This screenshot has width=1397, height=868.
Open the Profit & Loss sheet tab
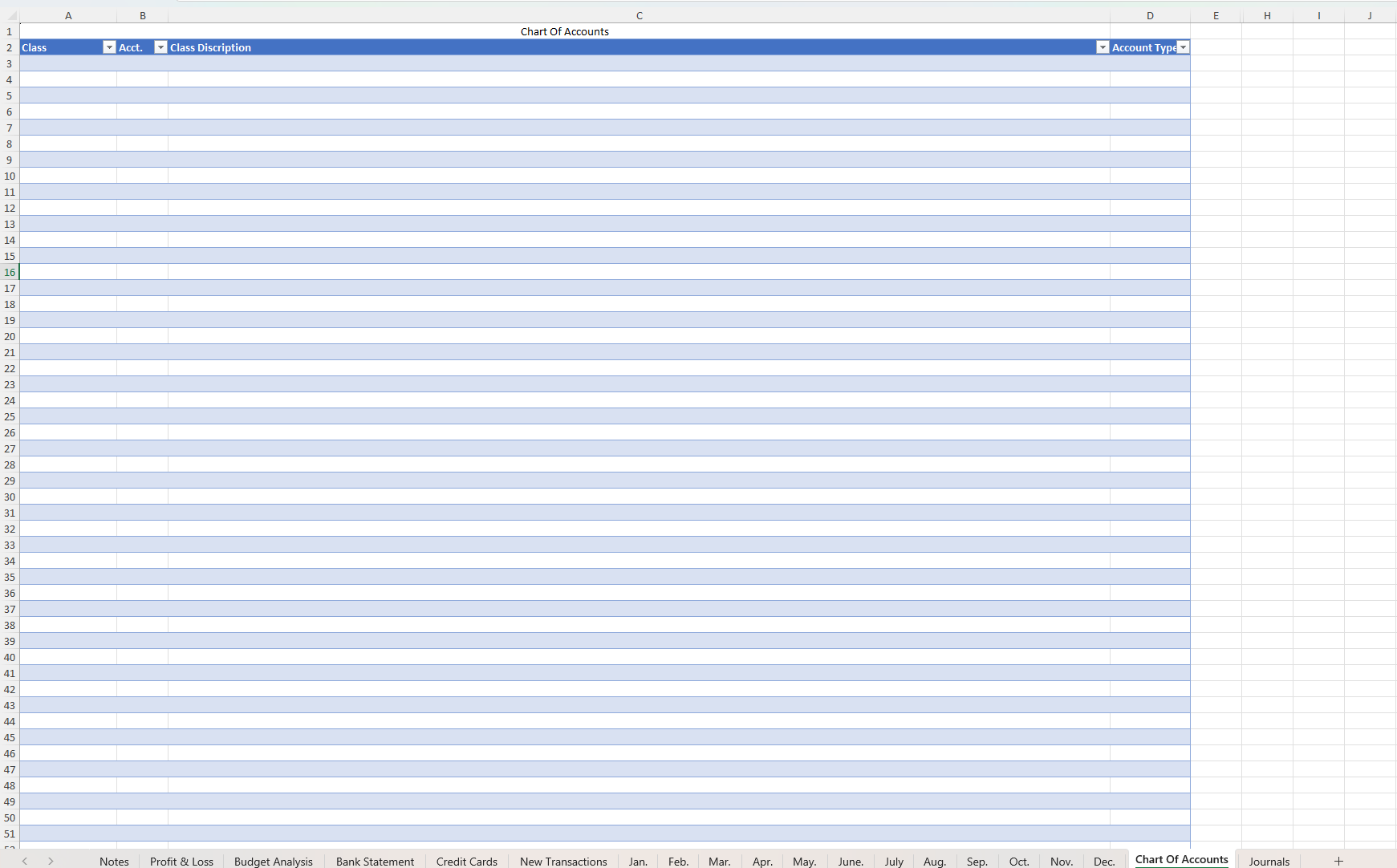(x=181, y=861)
